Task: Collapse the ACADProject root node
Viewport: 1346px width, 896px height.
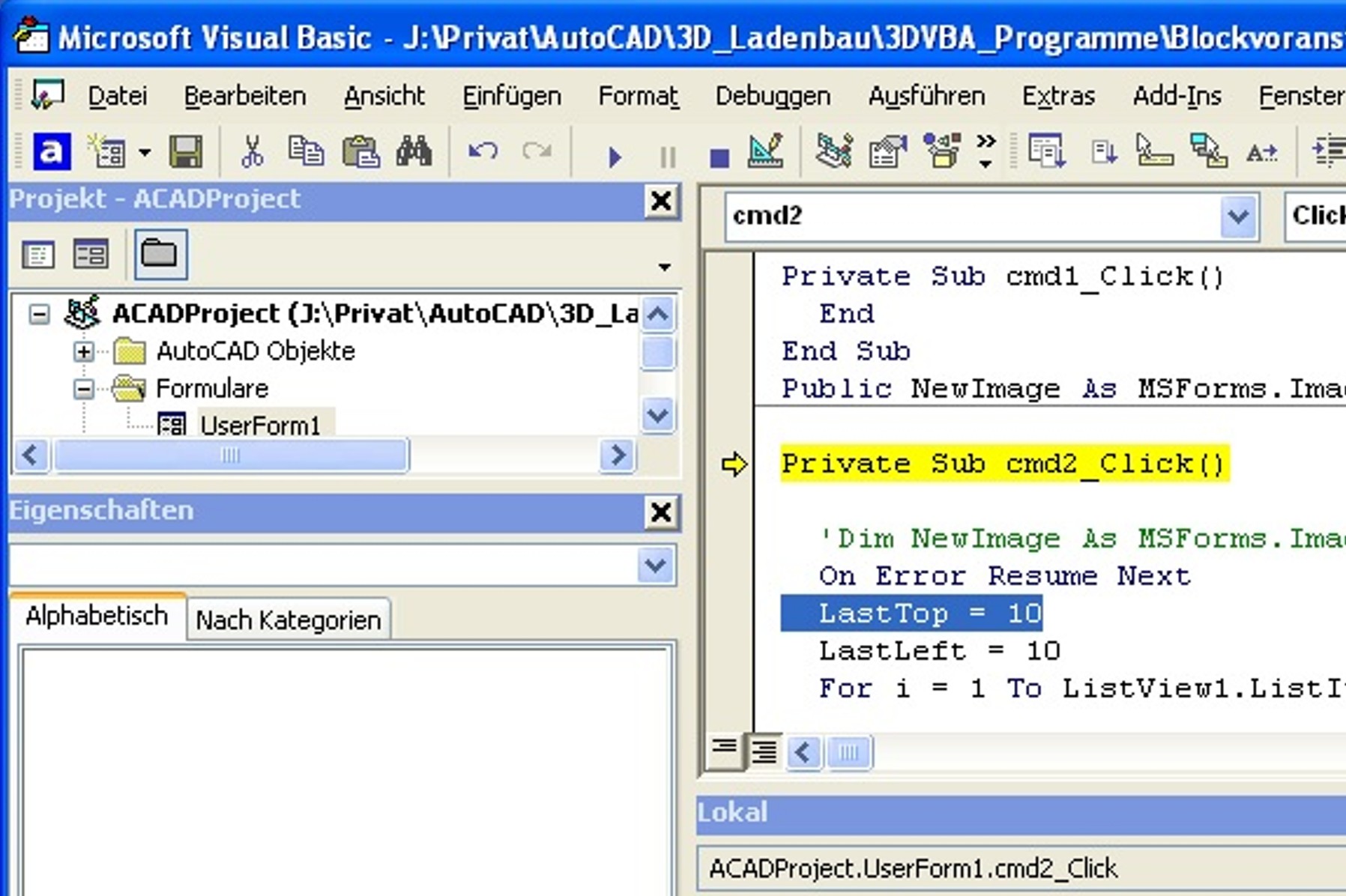Action: [39, 313]
